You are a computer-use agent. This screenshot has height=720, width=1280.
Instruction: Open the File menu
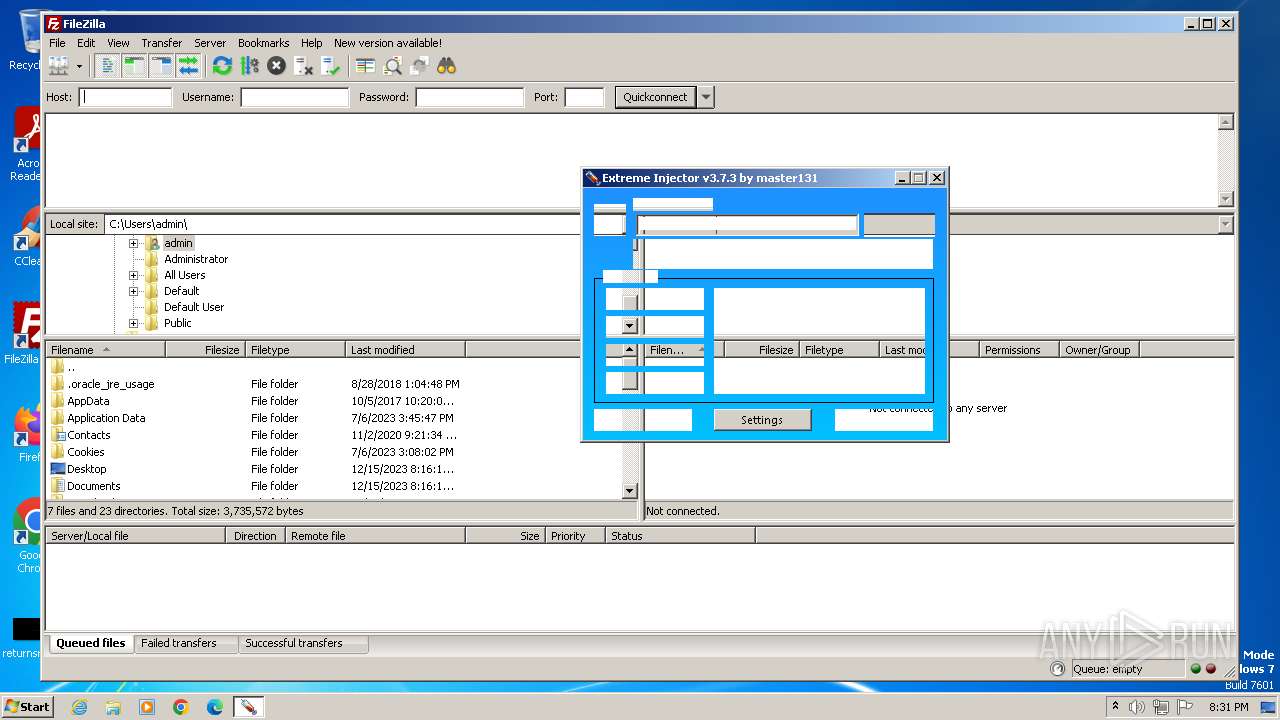[x=57, y=43]
